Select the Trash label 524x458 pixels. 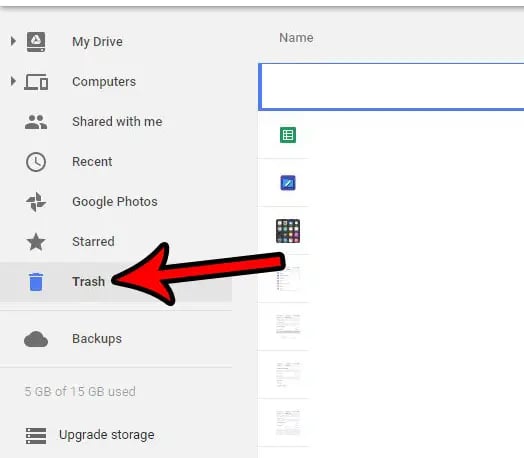point(89,282)
